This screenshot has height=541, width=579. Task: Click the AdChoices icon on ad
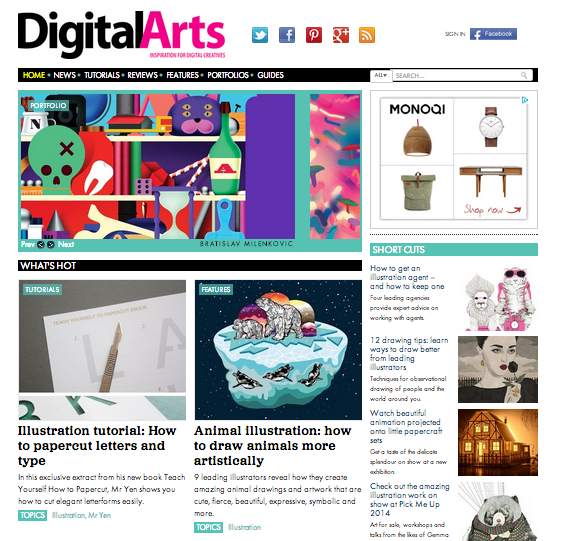tap(525, 100)
